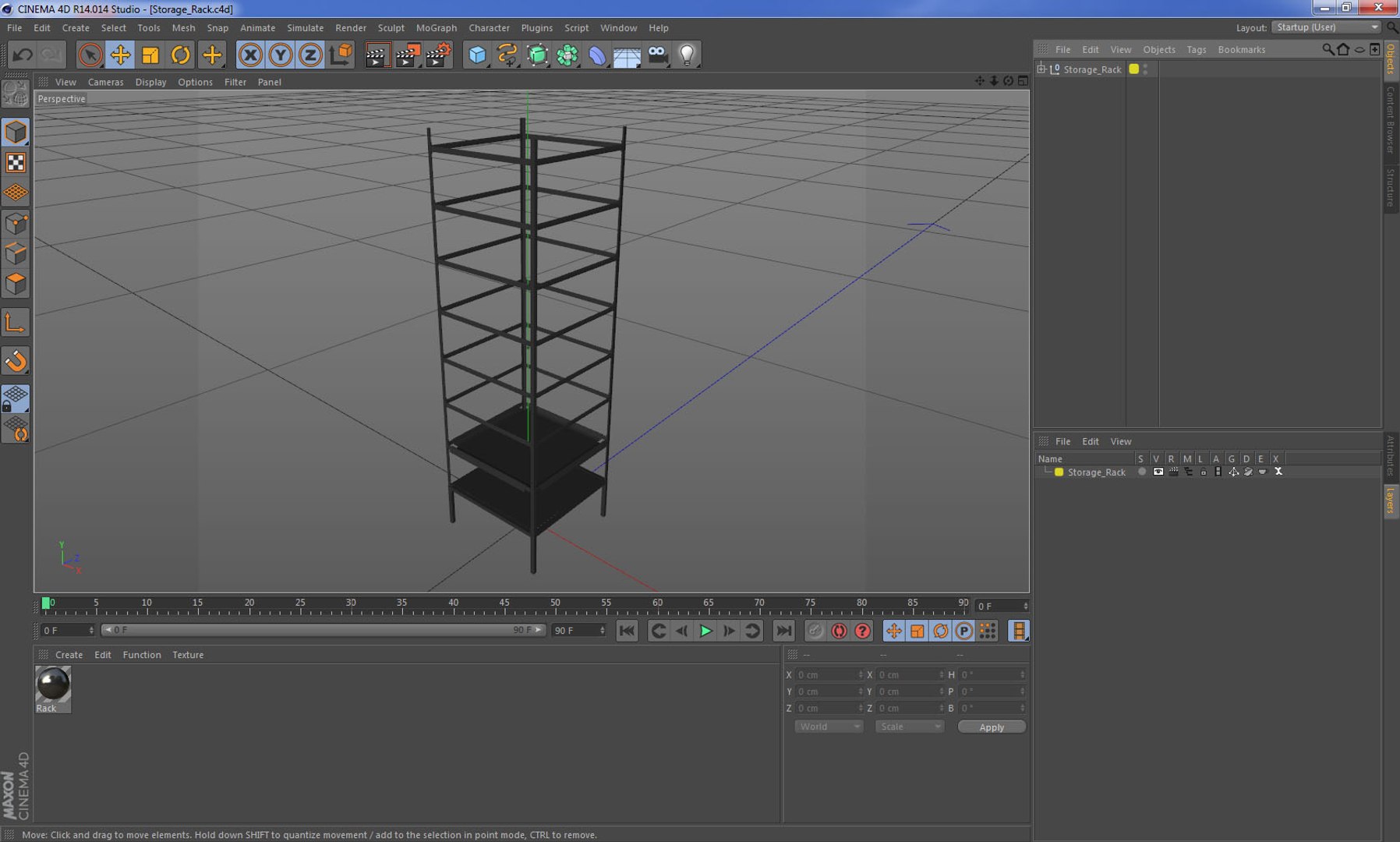Click Storage_Rack yellow layer swatch
1400x842 pixels.
(1134, 69)
